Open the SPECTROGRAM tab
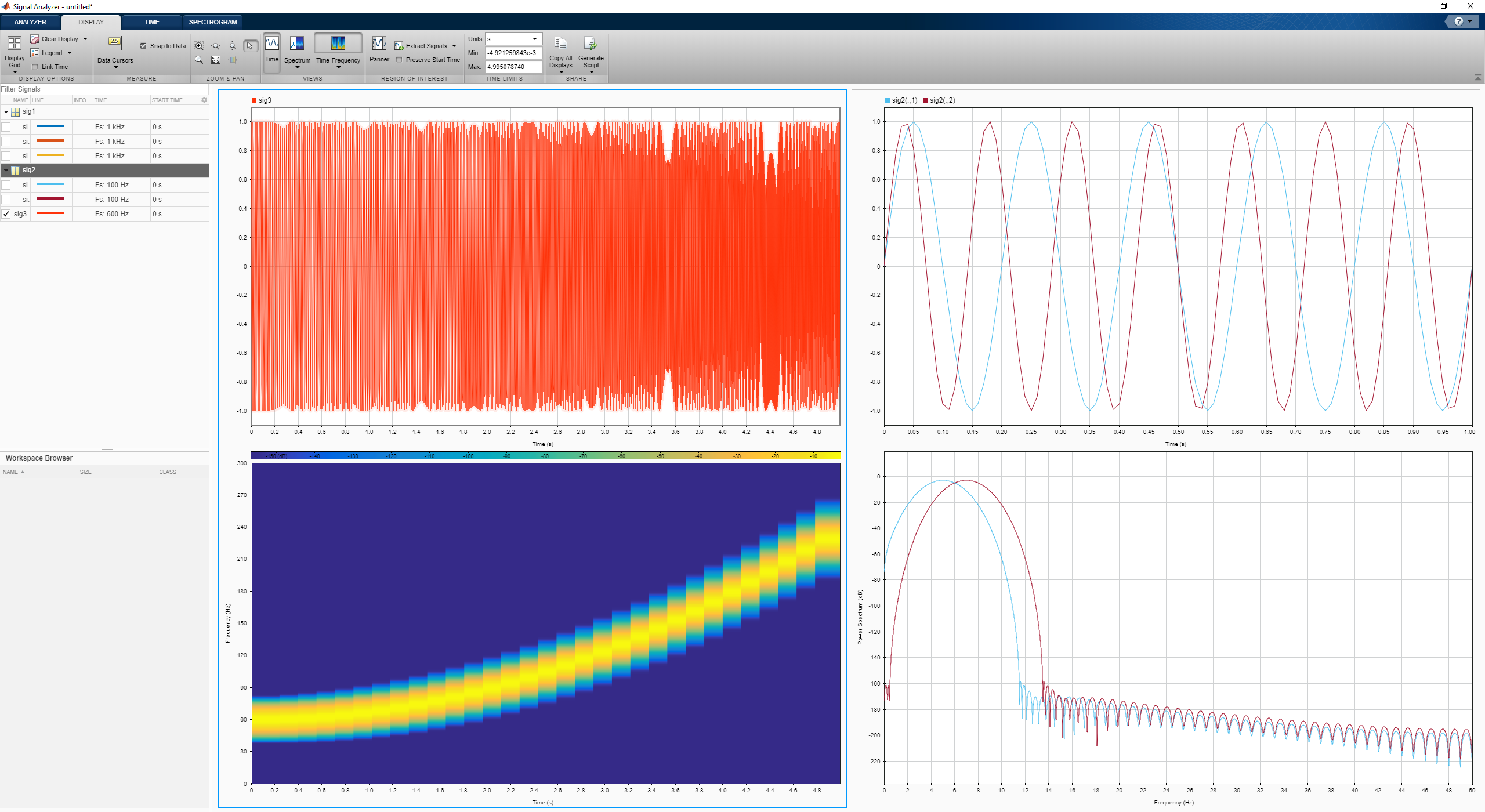Image resolution: width=1485 pixels, height=812 pixels. (212, 22)
